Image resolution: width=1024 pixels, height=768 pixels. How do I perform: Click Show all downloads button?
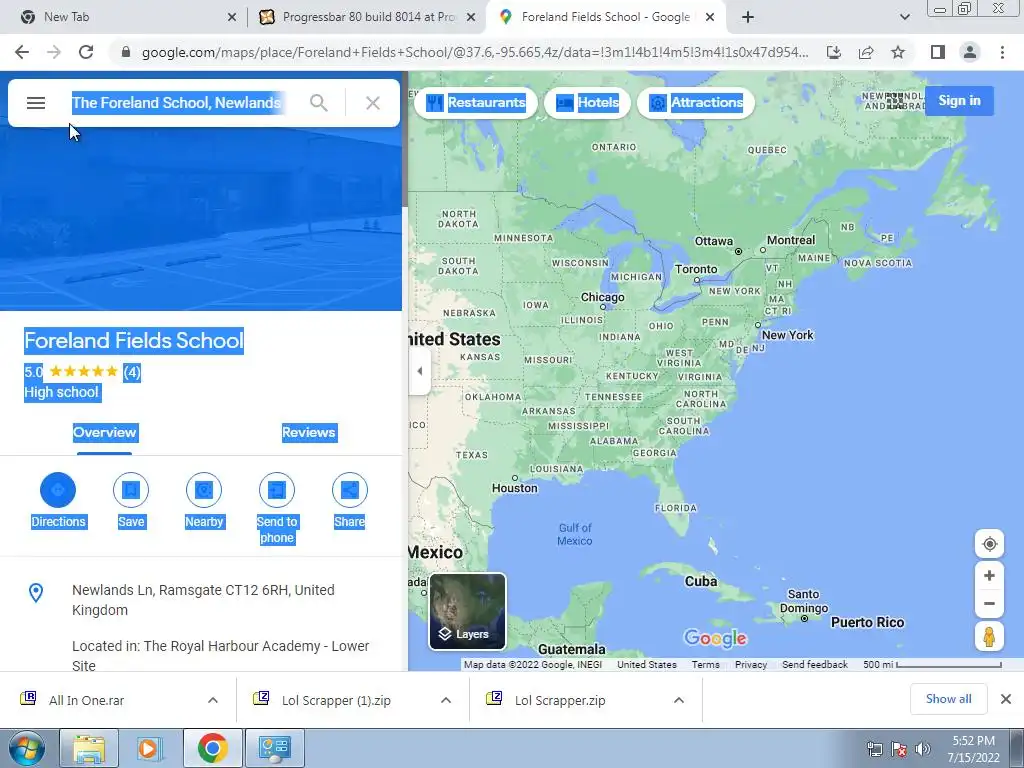(x=948, y=699)
